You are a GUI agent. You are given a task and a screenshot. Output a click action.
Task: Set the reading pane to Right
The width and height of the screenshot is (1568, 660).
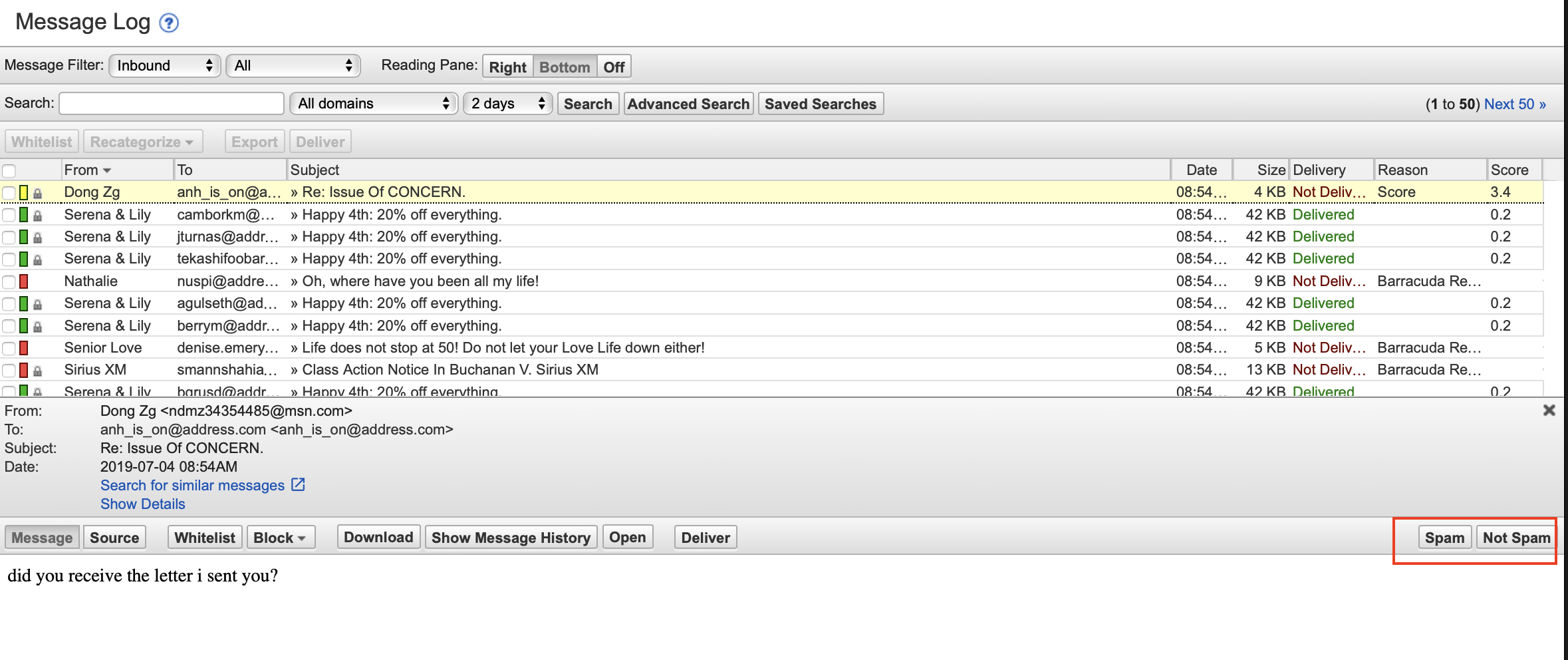[x=507, y=67]
